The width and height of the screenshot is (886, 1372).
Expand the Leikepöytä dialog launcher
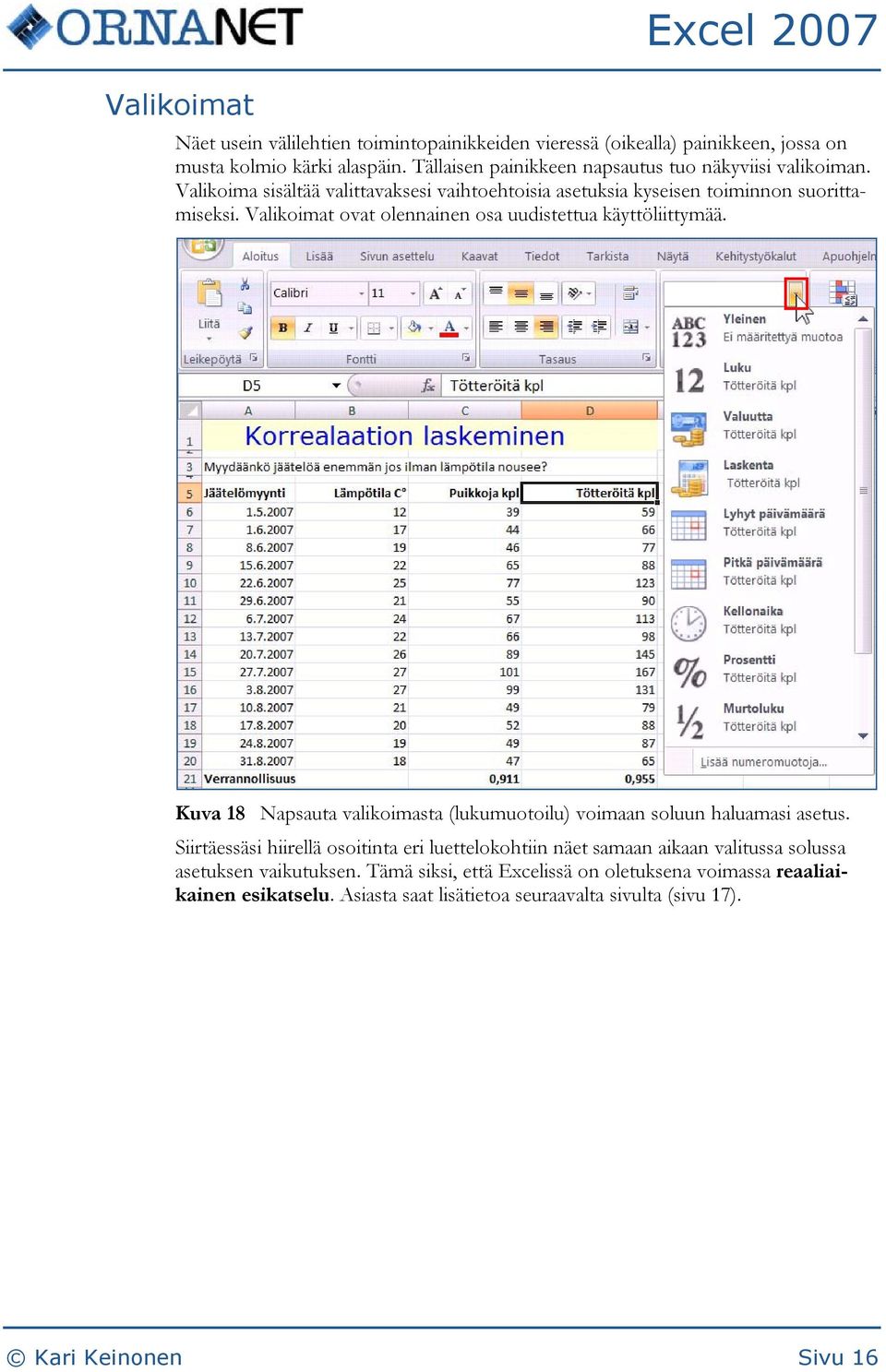click(254, 358)
